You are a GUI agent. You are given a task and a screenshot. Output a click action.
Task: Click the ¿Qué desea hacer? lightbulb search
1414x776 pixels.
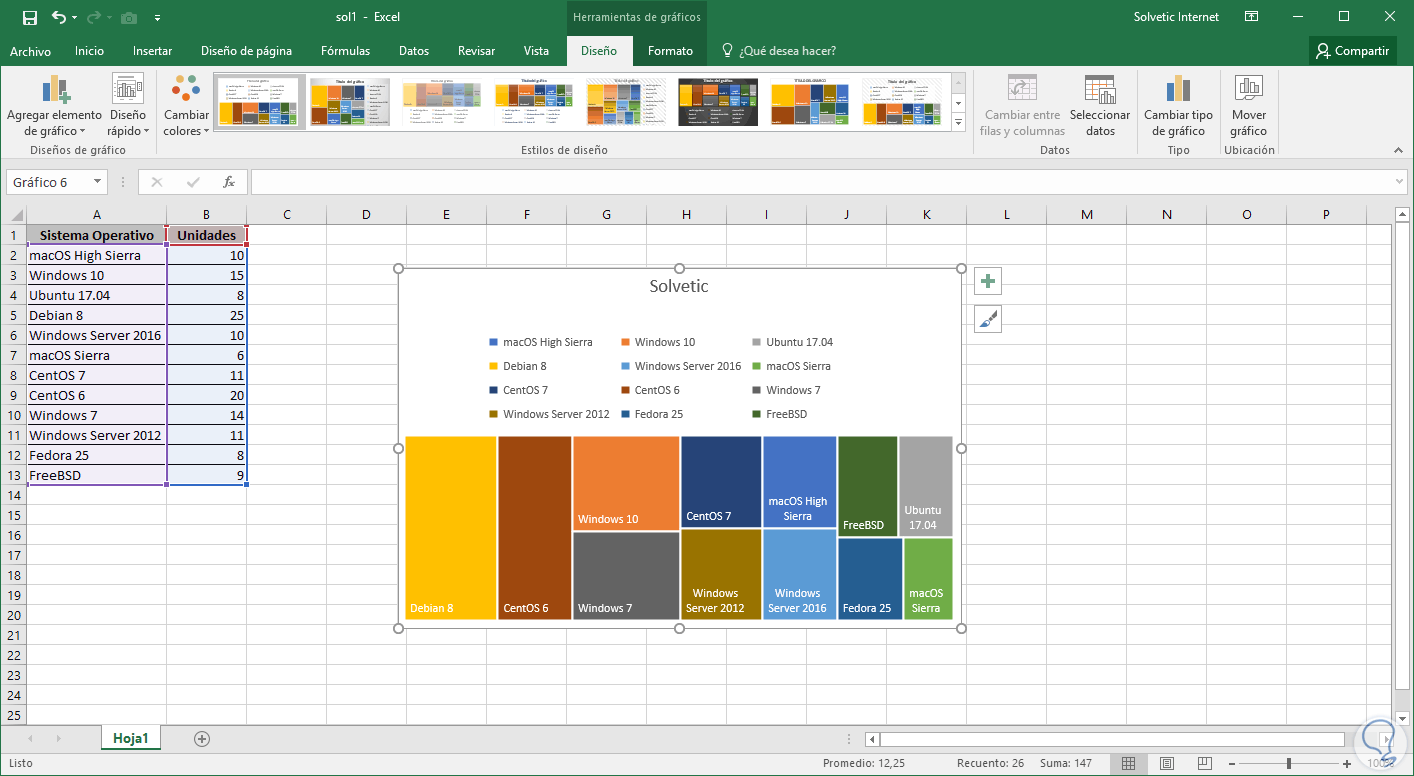[x=778, y=51]
